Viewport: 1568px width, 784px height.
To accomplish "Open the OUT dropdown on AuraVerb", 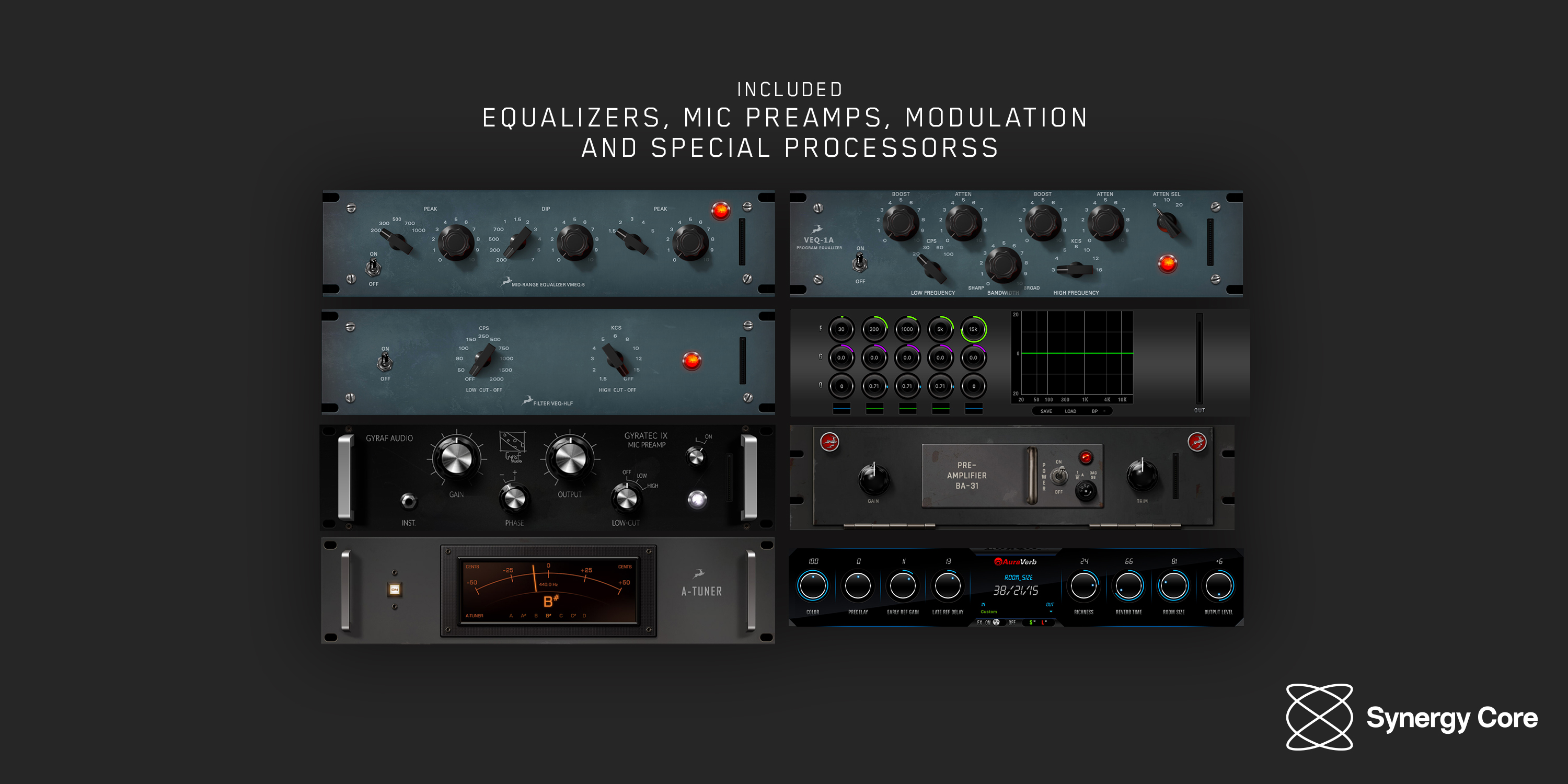I will [x=1051, y=613].
